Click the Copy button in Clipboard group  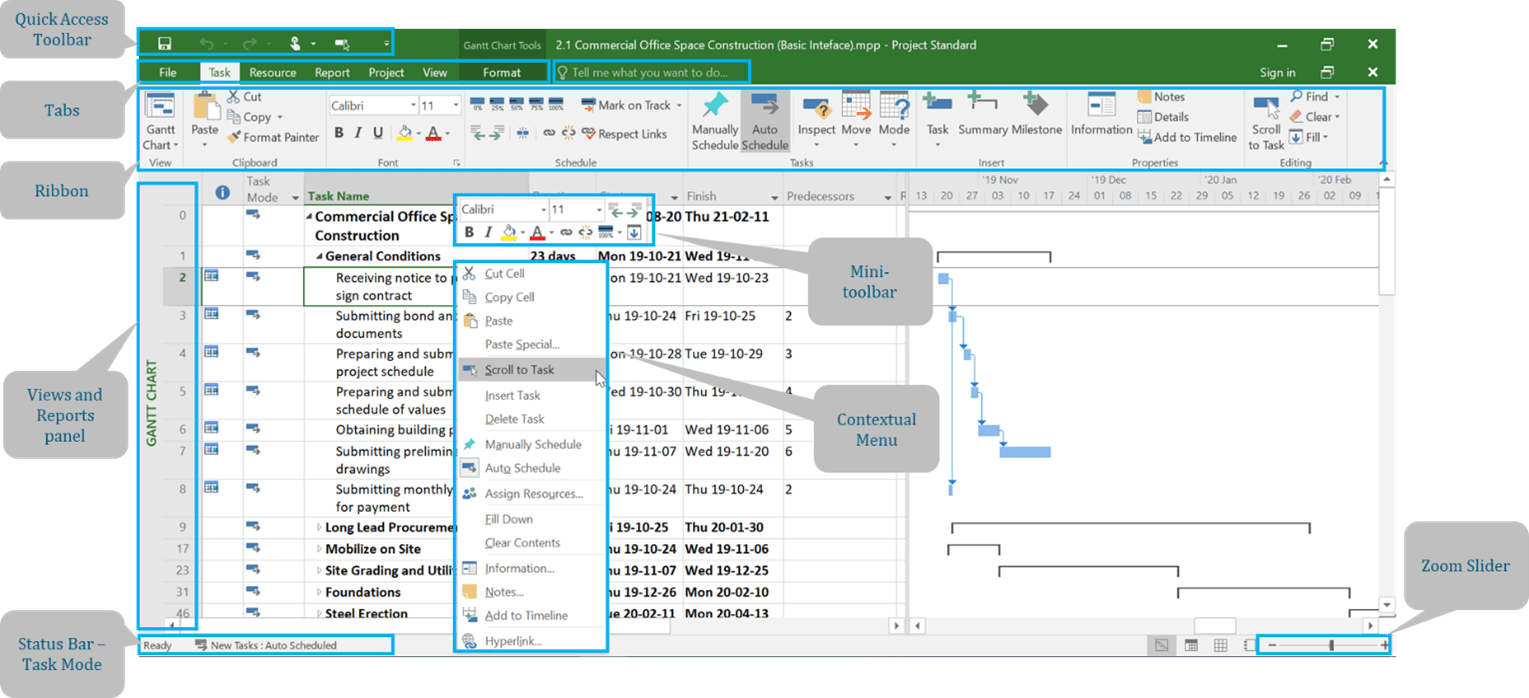pos(255,117)
